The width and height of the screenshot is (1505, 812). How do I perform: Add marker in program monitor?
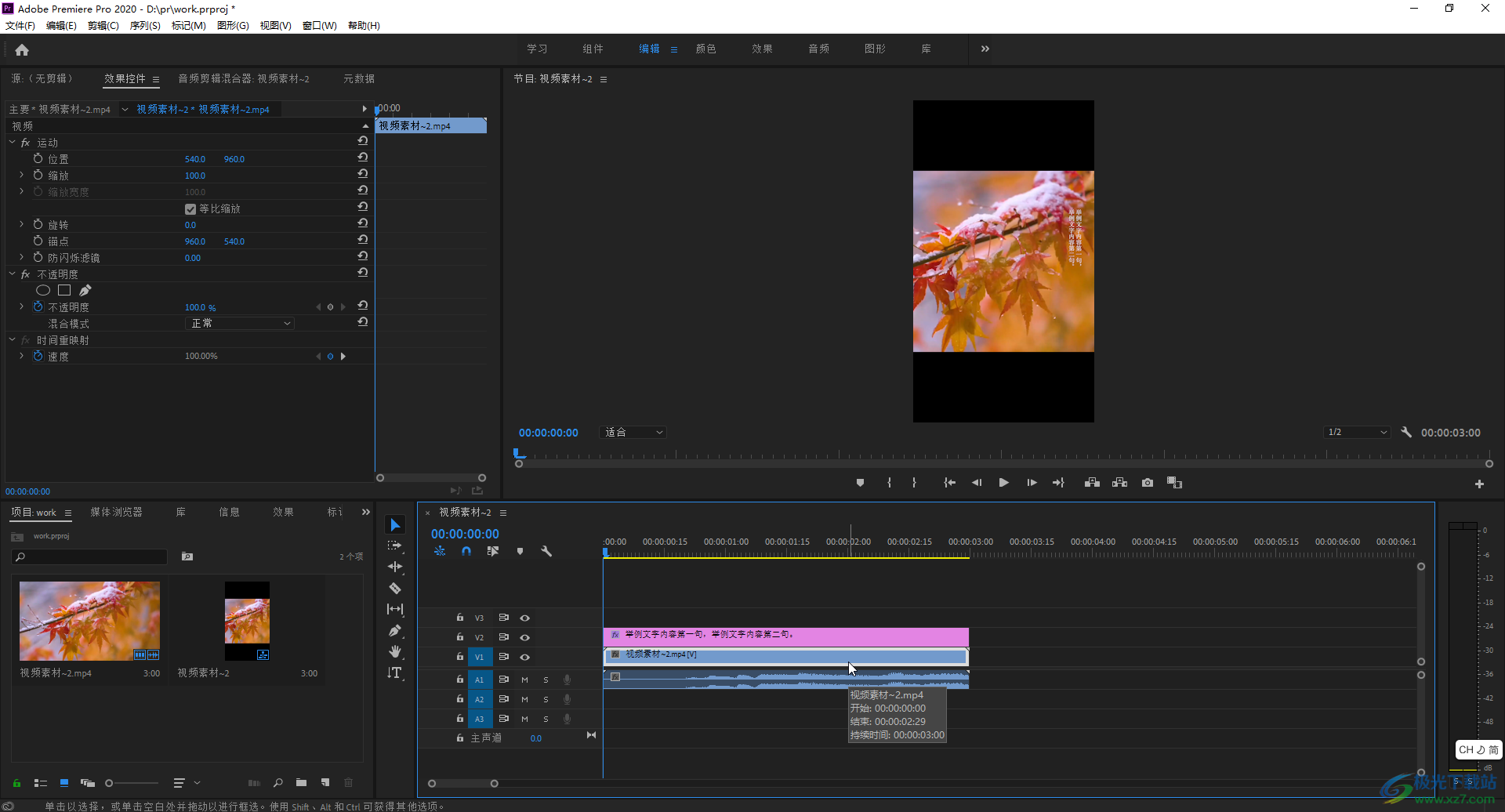pyautogui.click(x=860, y=483)
